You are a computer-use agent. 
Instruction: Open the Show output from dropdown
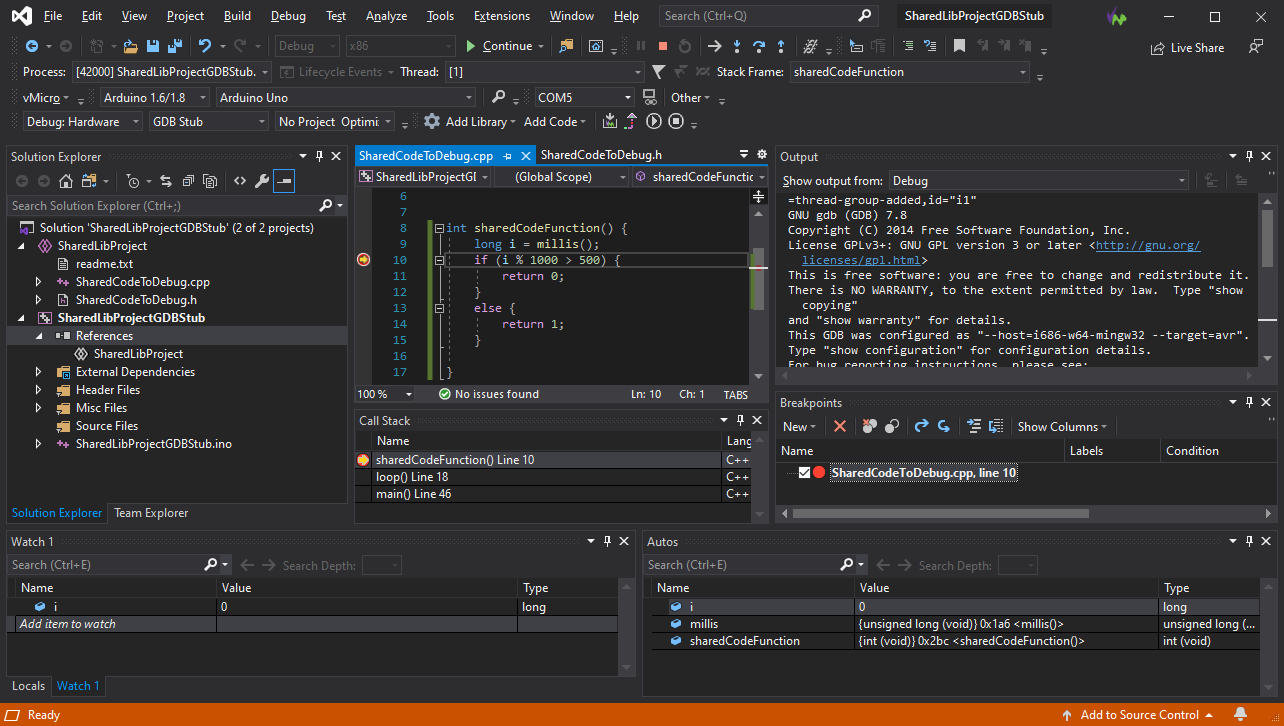1038,181
